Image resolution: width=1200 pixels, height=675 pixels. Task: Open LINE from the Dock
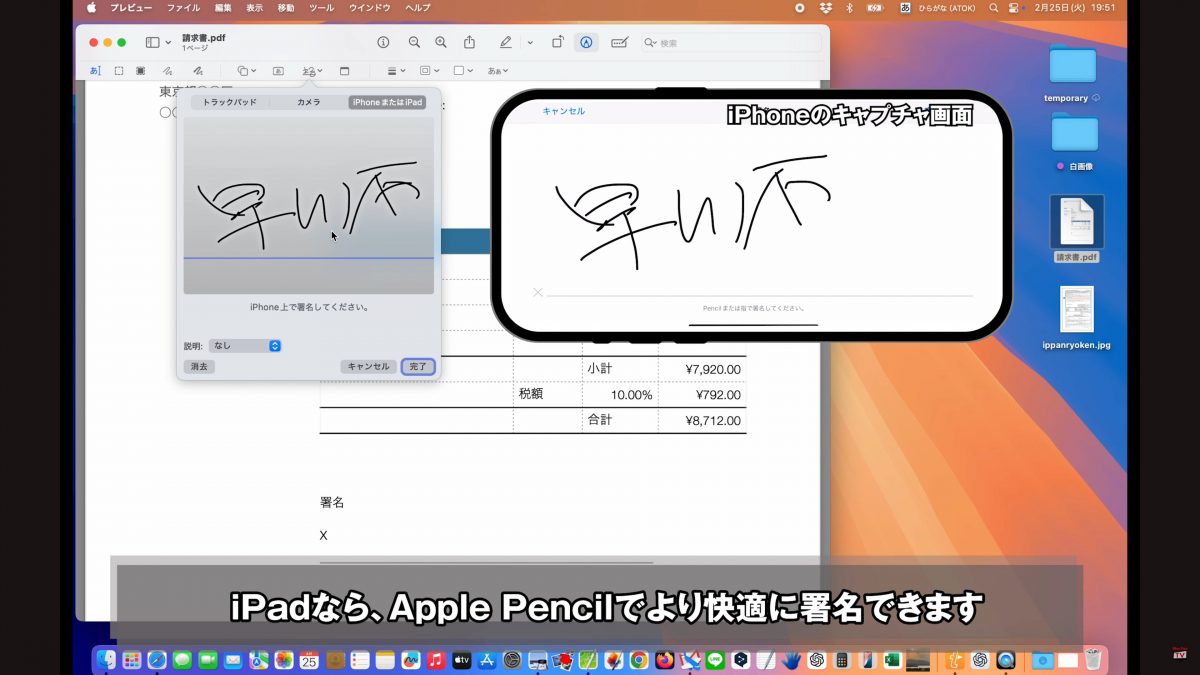coord(715,660)
